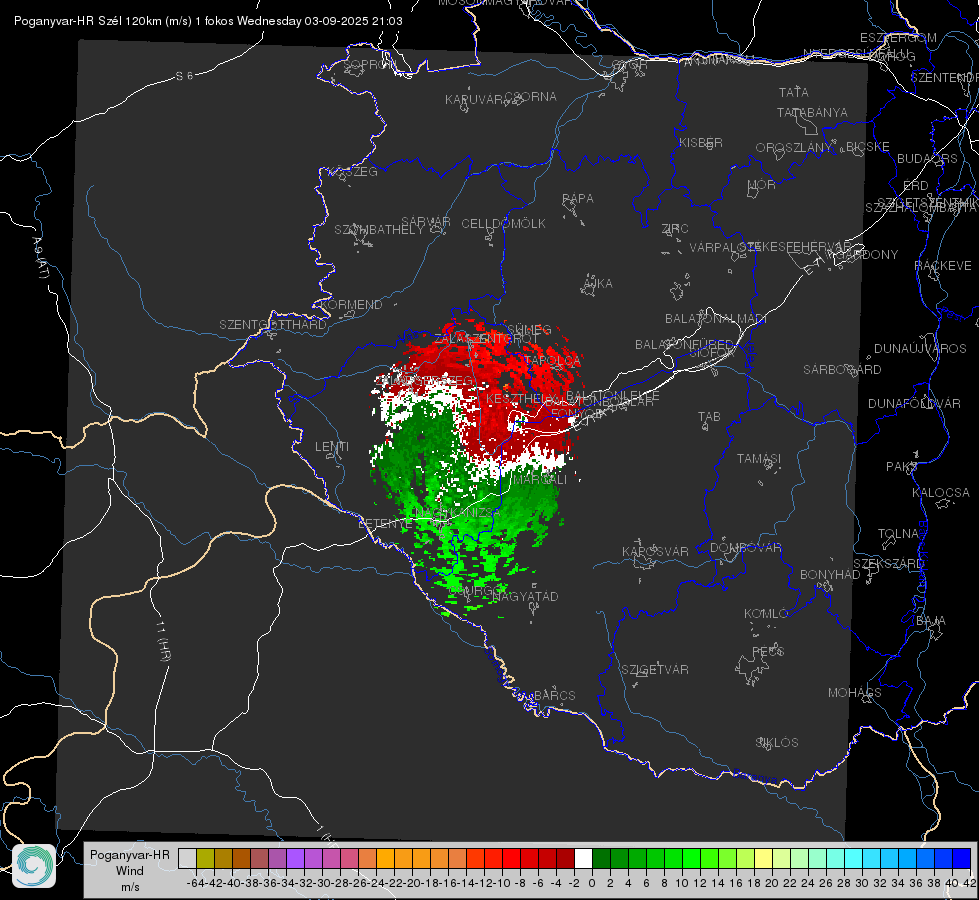Click the ERD city label
This screenshot has width=979, height=900.
tap(916, 186)
